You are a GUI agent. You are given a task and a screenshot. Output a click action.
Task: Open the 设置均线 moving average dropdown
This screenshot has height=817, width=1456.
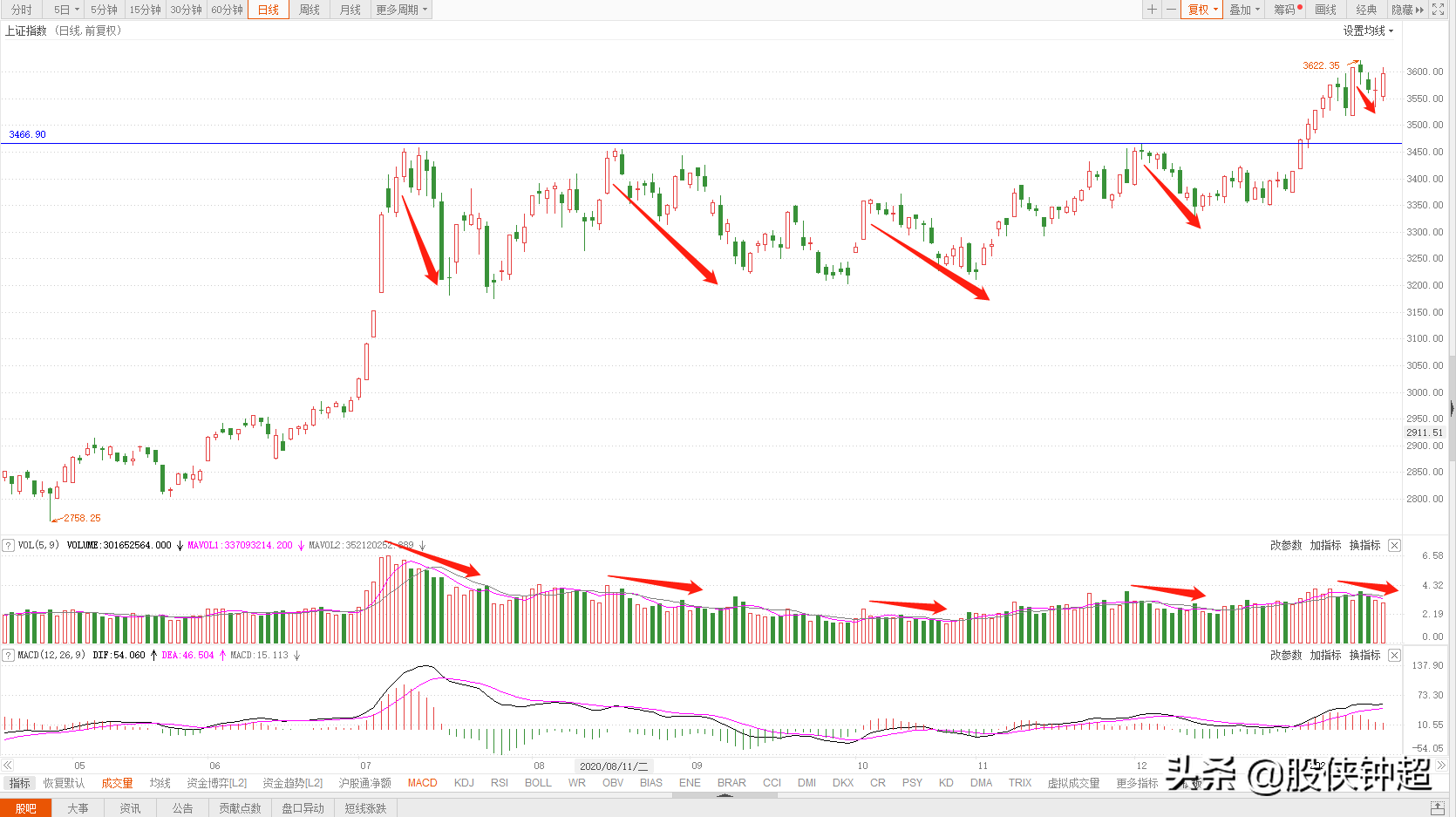coord(1368,31)
